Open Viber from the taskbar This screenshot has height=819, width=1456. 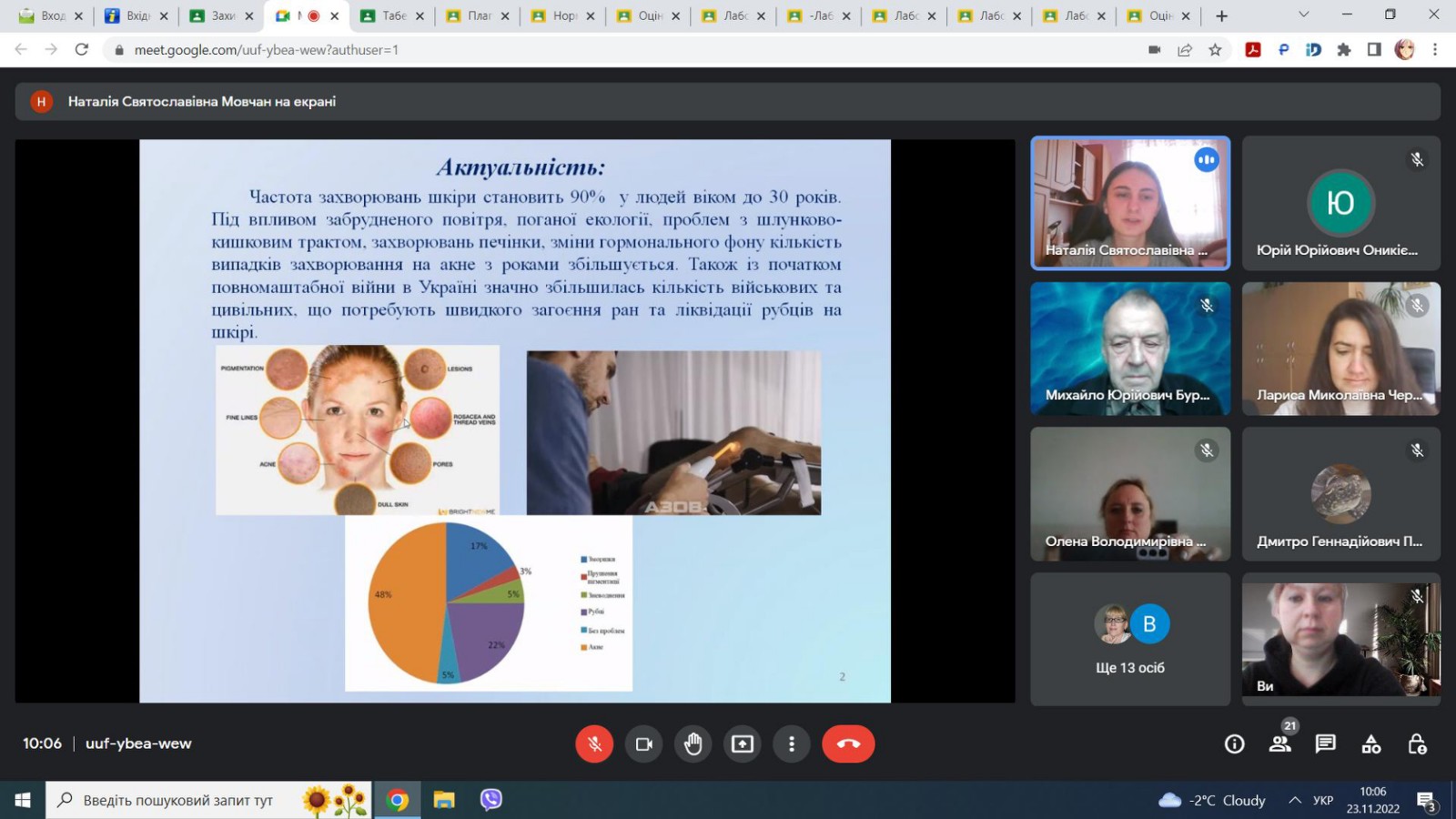coord(491,800)
